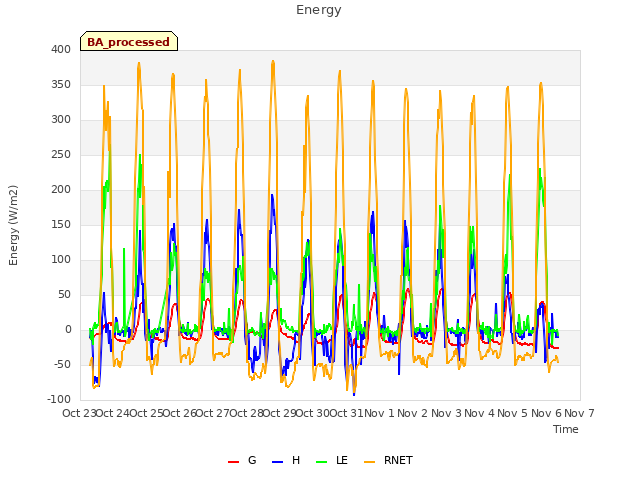640x480 pixels.
Task: Click the Nov 3 x-axis date label
Action: point(446,413)
